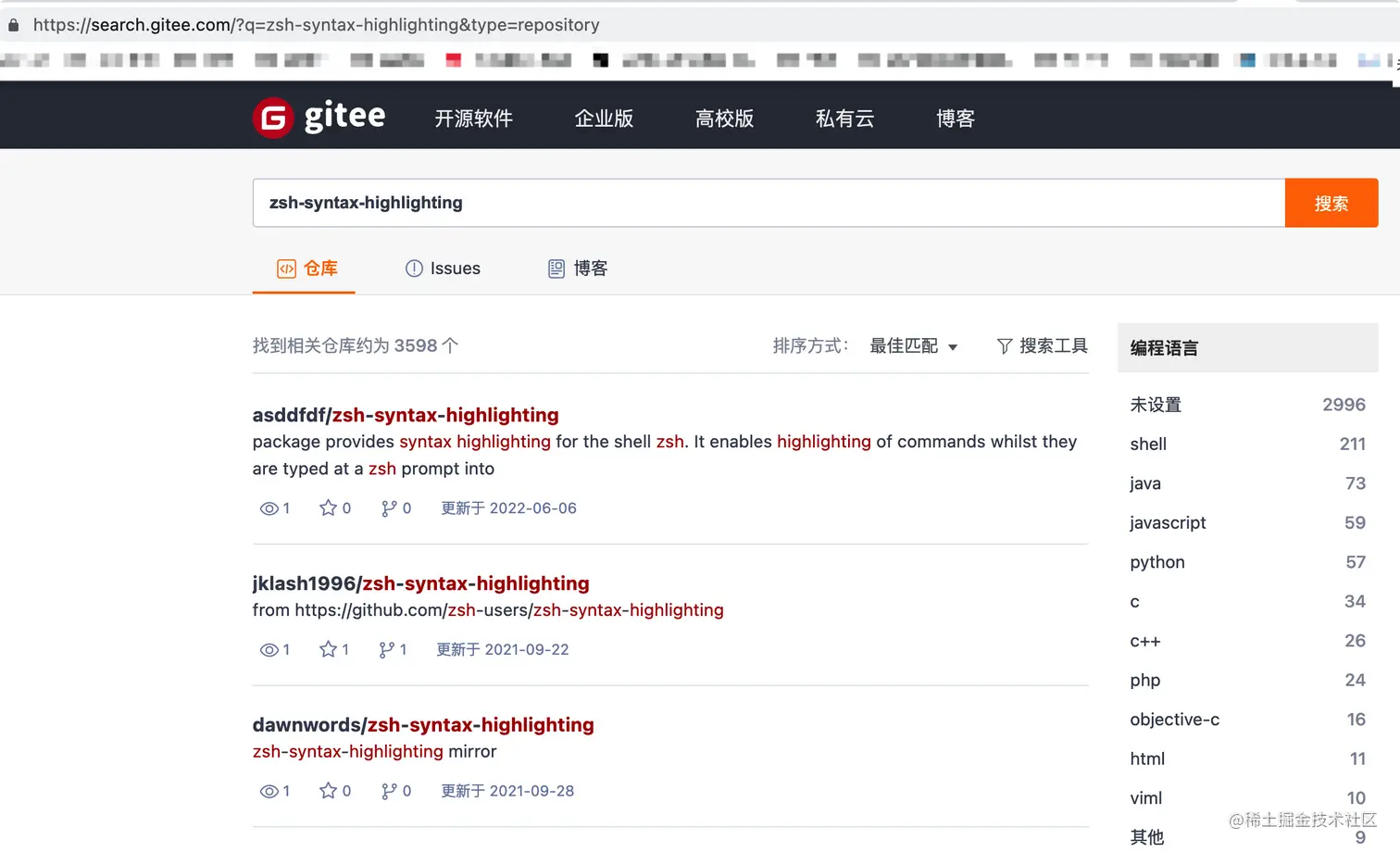Click watch eye icon for asddfdf repo
Image resolution: width=1400 pixels, height=852 pixels.
(269, 508)
